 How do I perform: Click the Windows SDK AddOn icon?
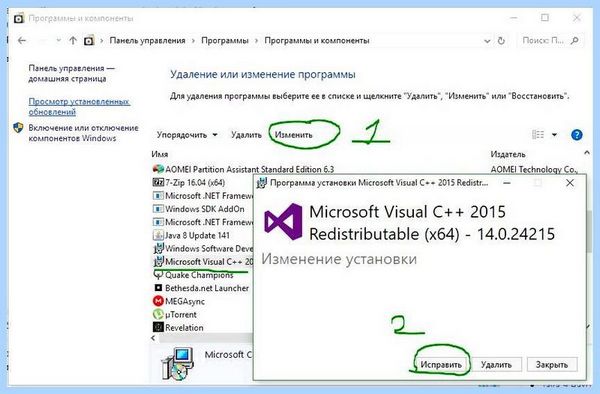click(158, 209)
